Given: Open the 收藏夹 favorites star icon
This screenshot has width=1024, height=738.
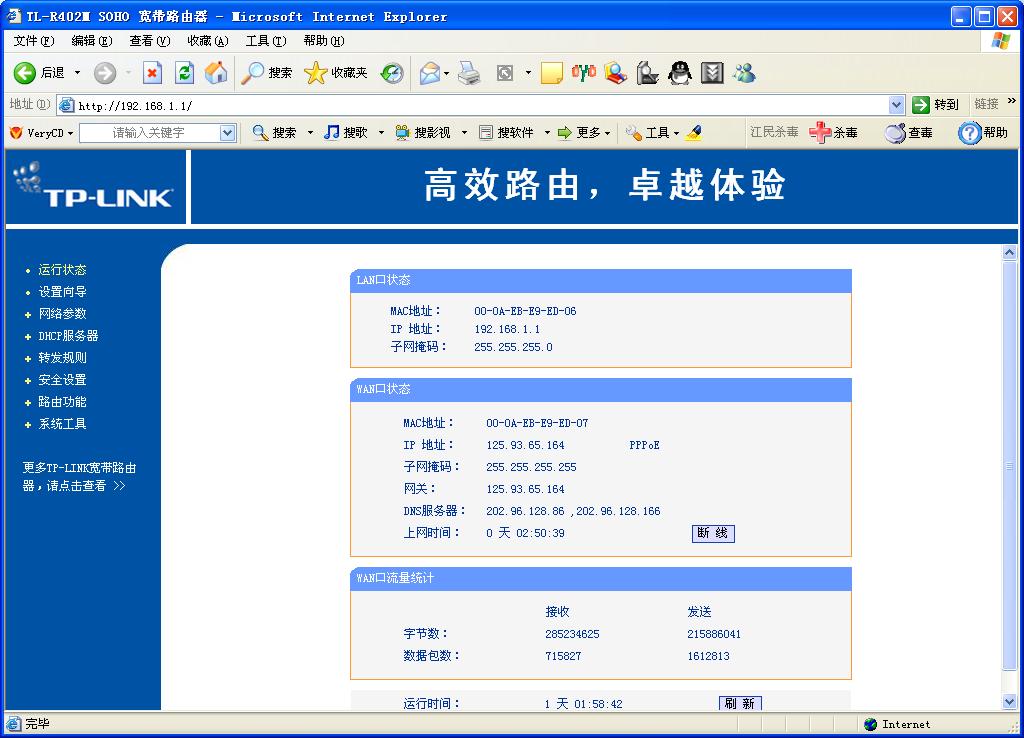Looking at the screenshot, I should (x=314, y=73).
